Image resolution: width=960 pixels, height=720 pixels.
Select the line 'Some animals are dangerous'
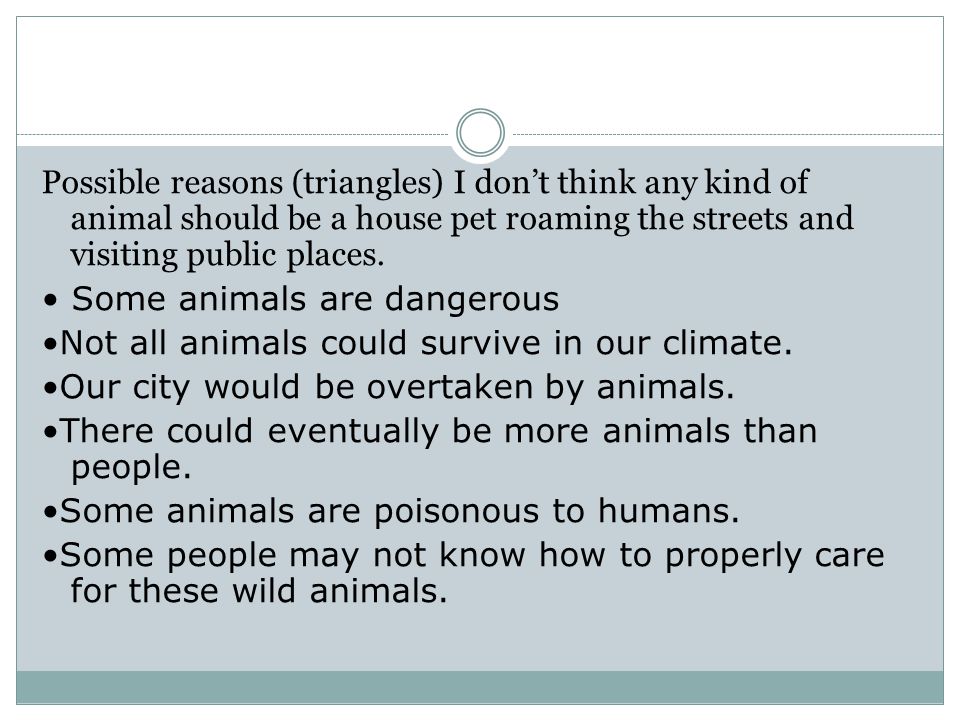point(315,299)
